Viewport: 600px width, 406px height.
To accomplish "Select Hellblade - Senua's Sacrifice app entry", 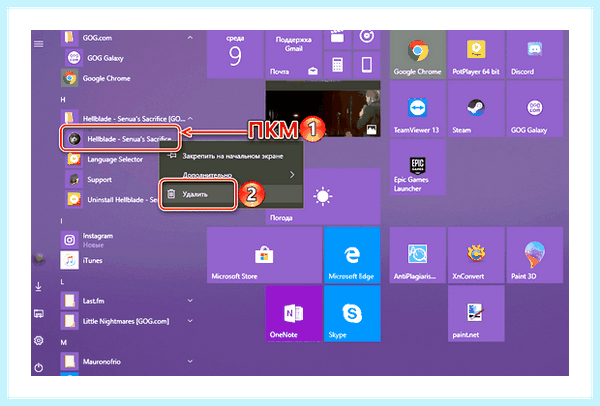I will 120,139.
